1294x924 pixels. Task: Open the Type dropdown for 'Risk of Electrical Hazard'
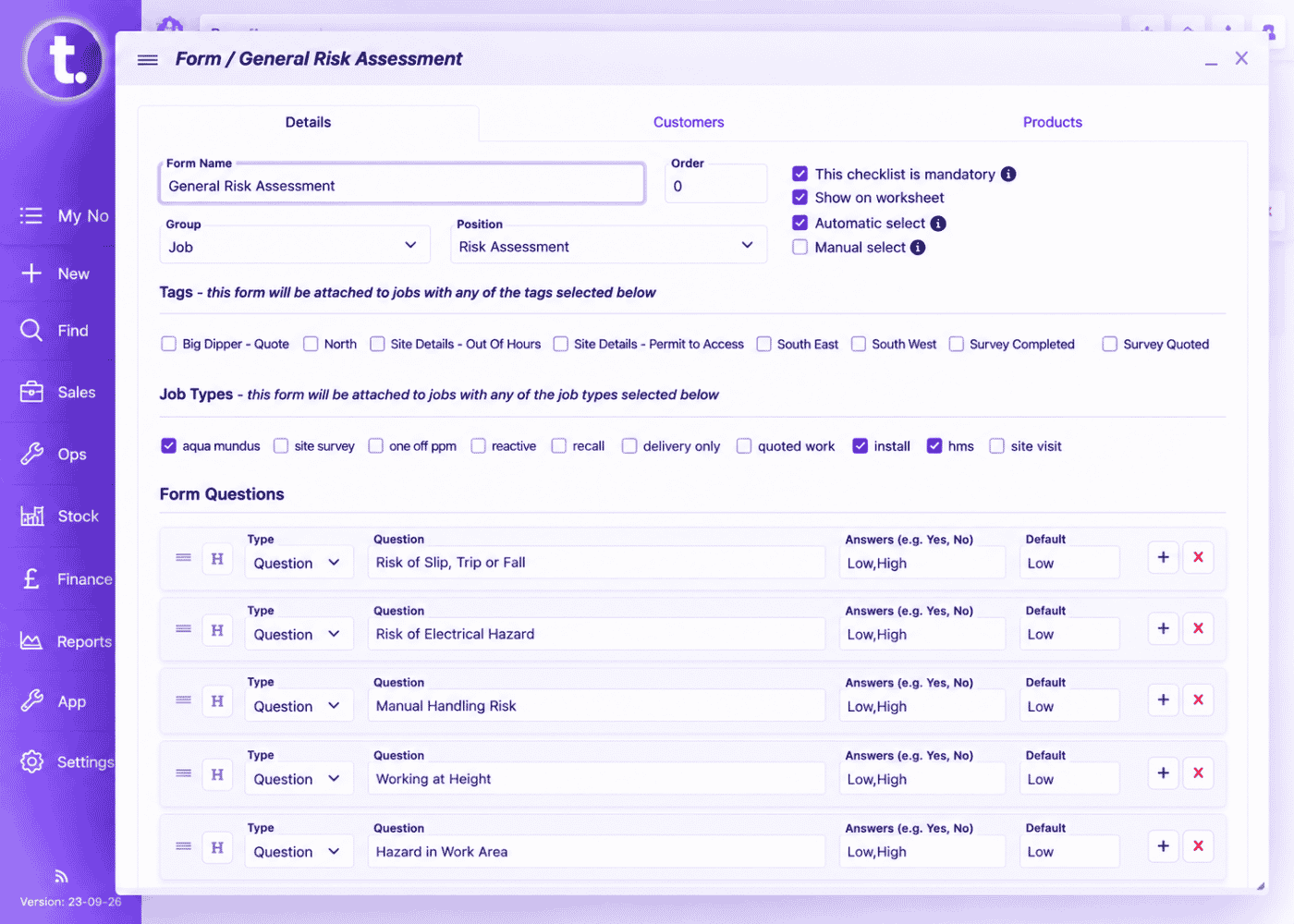click(x=299, y=634)
